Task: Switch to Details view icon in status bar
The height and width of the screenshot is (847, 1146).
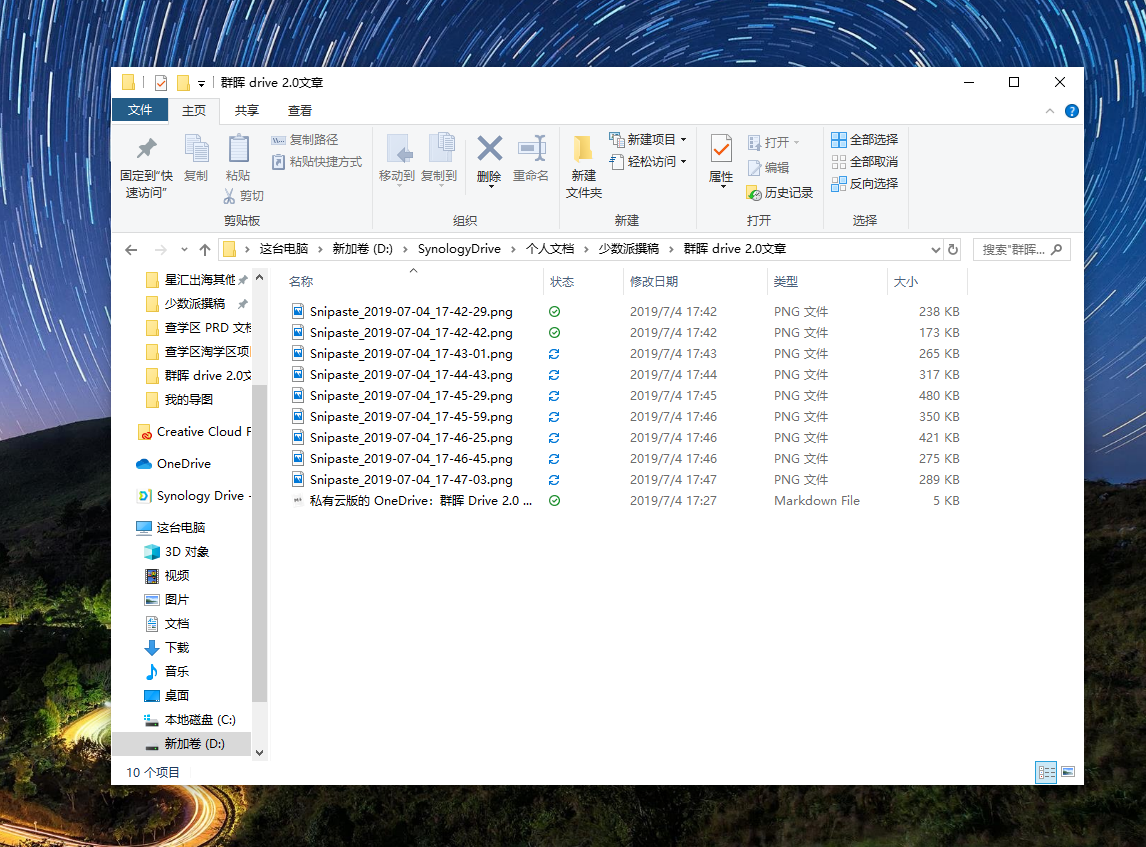Action: click(1047, 772)
